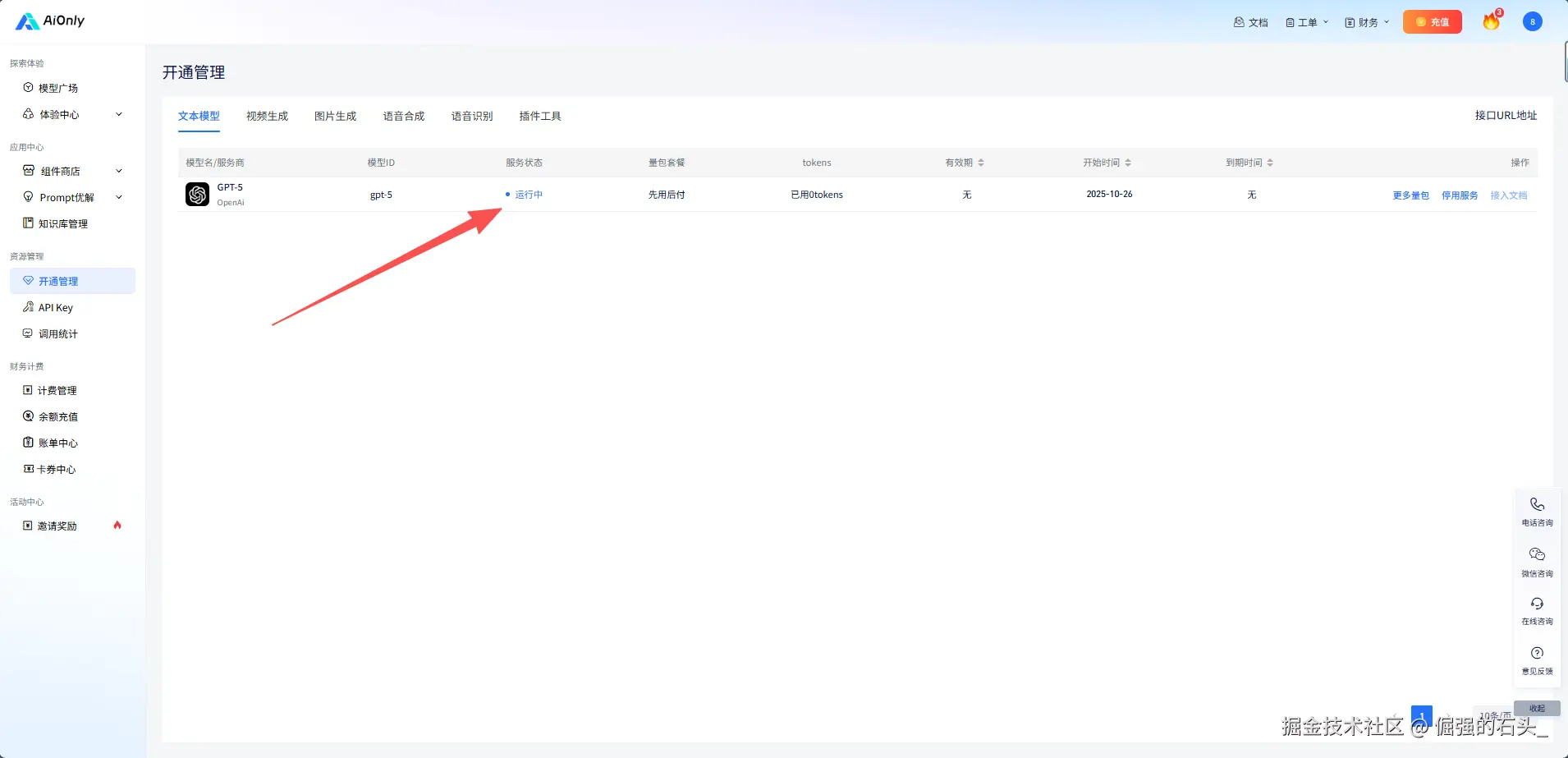
Task: Open the 财务 dropdown in the top bar
Action: click(1367, 22)
